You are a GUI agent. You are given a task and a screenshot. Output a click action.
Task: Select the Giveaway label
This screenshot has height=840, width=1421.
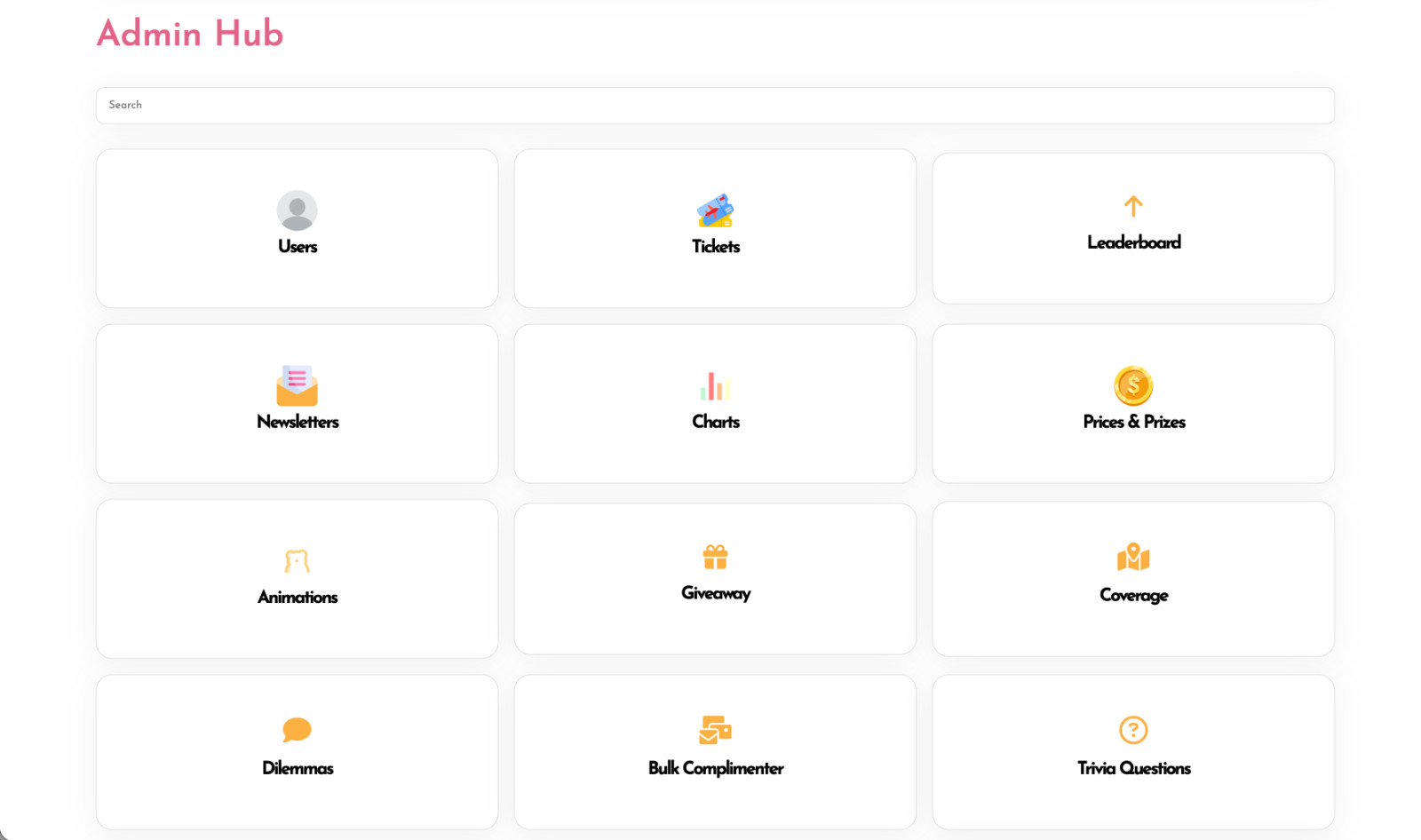click(x=716, y=593)
